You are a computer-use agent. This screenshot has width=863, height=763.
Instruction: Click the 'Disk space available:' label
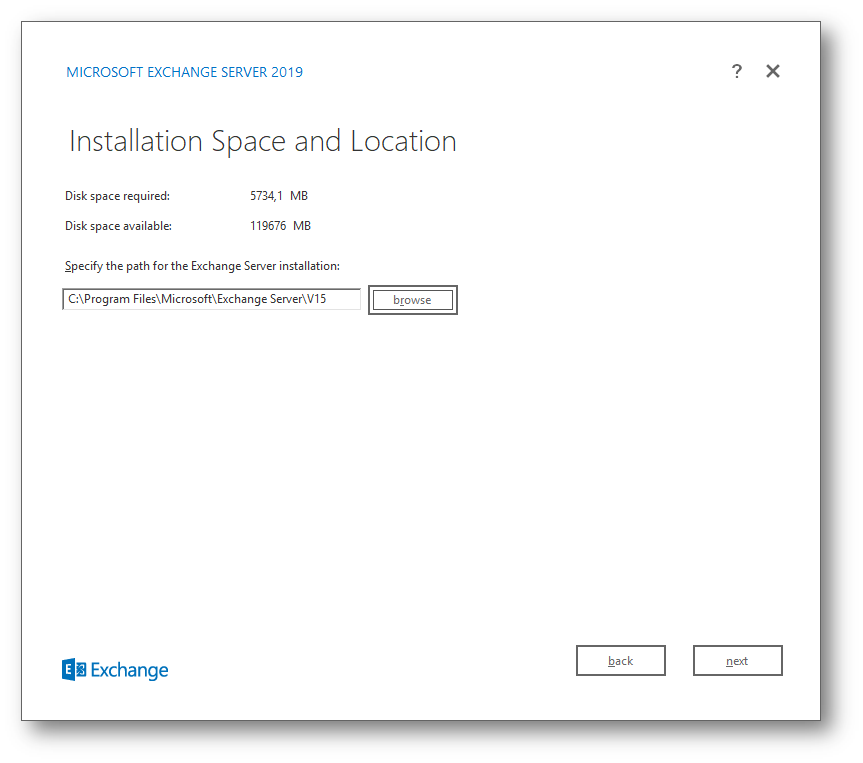[118, 226]
